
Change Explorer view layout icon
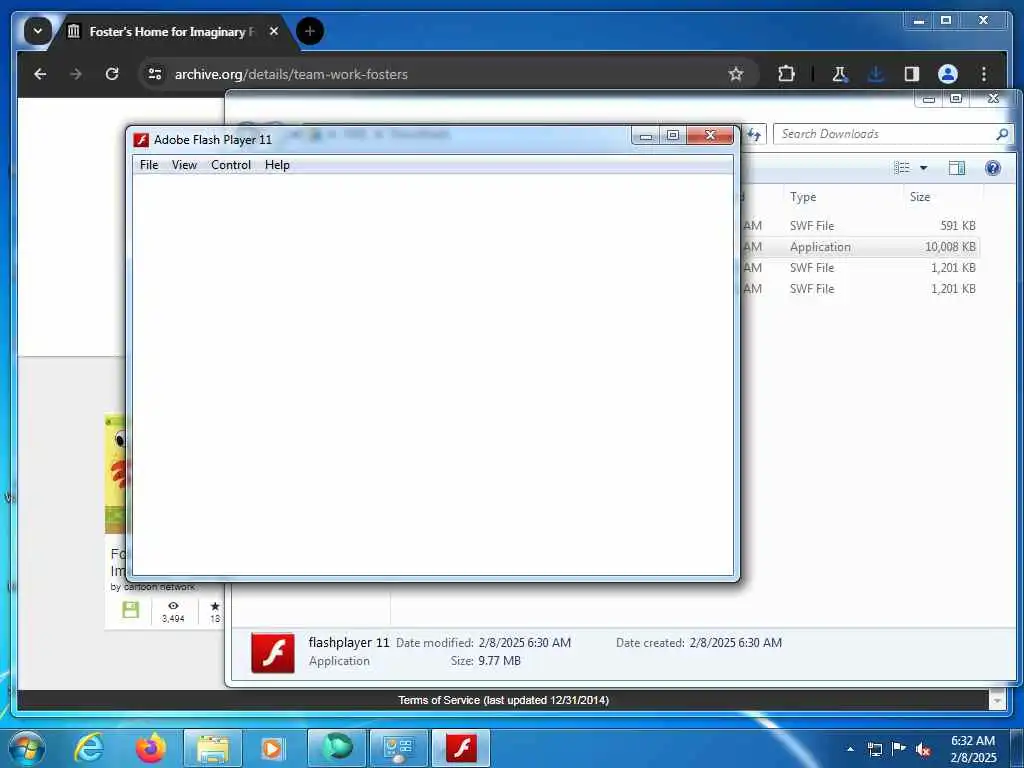click(902, 168)
